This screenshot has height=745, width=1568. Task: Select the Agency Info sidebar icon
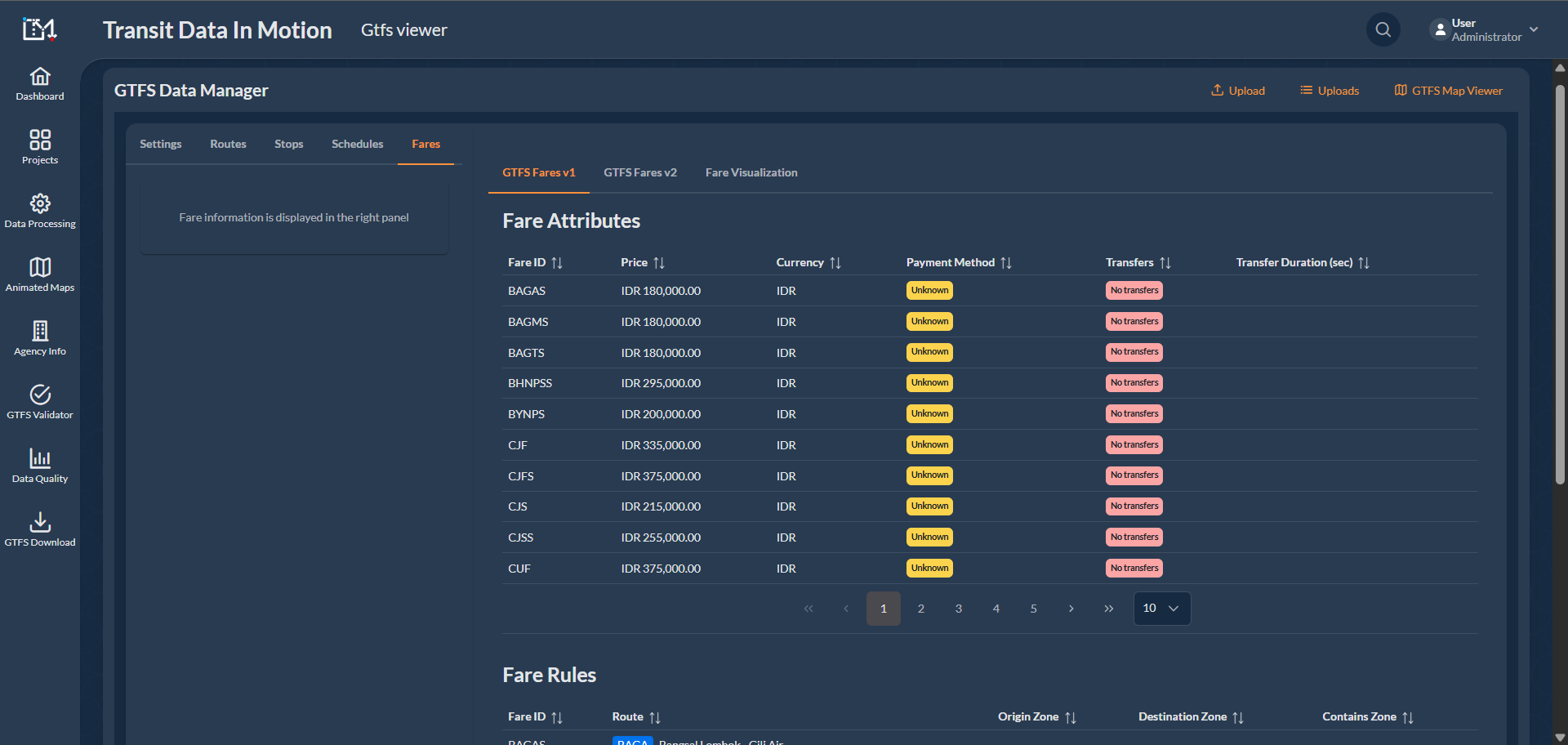pyautogui.click(x=39, y=337)
